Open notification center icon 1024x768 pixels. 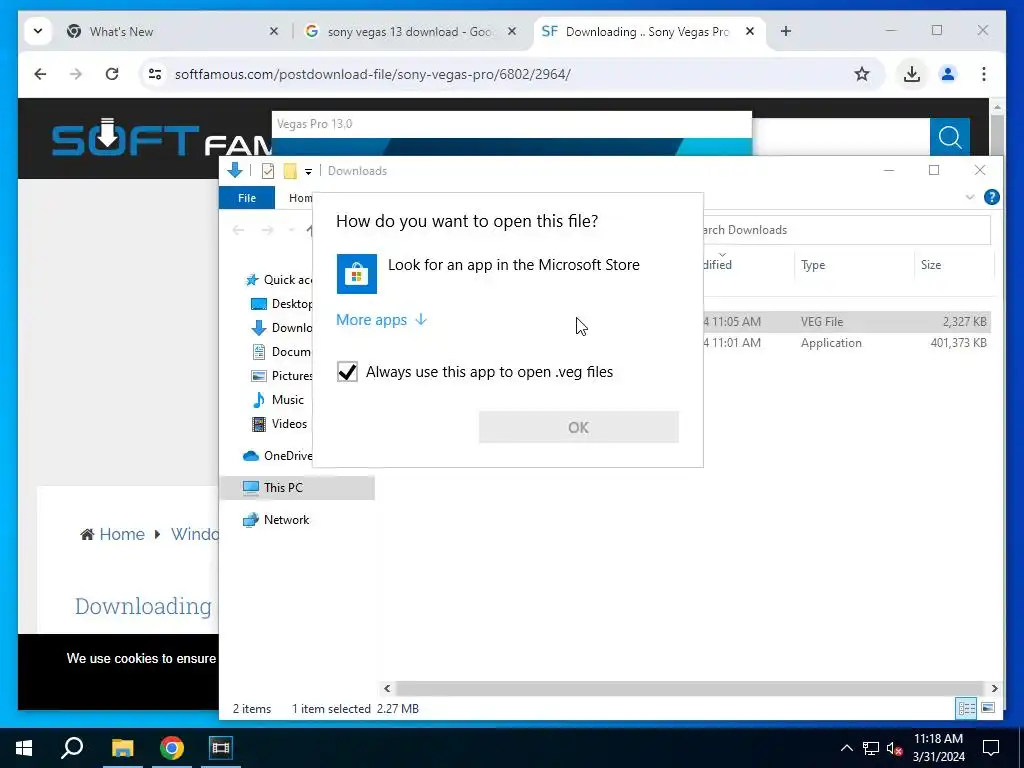coord(991,748)
